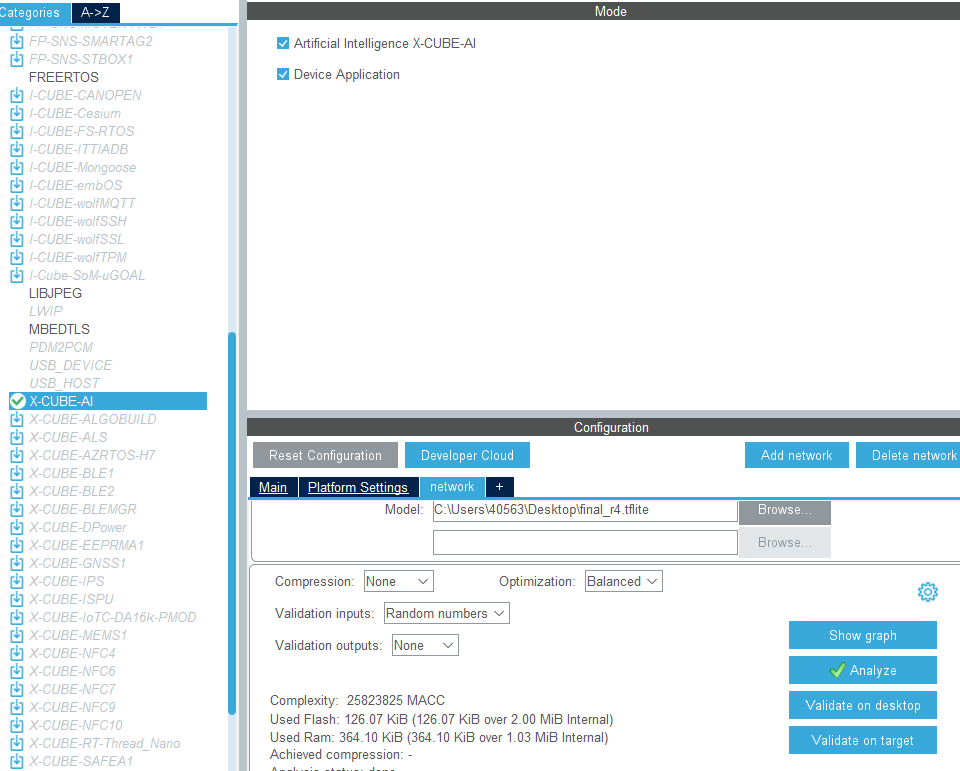Viewport: 960px width, 771px height.
Task: Click download icon next to X-CUBE-BLE2
Action: [x=17, y=491]
